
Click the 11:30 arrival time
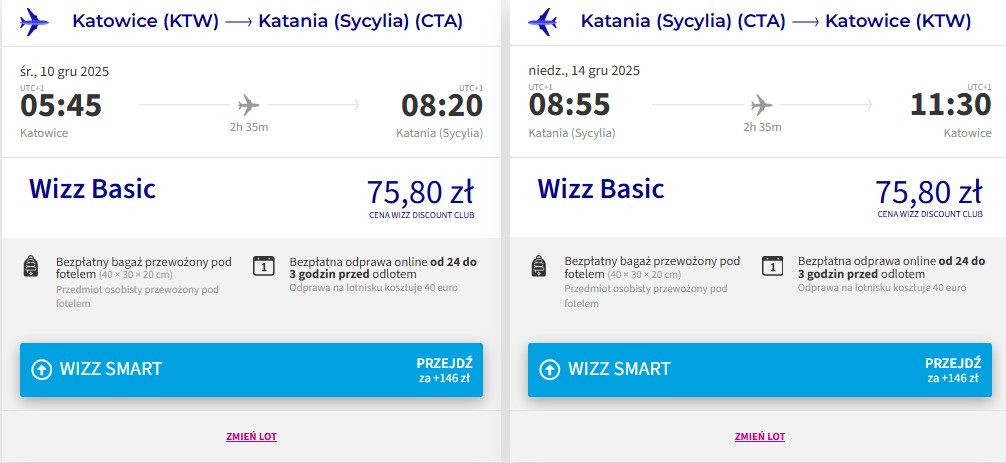(x=950, y=105)
